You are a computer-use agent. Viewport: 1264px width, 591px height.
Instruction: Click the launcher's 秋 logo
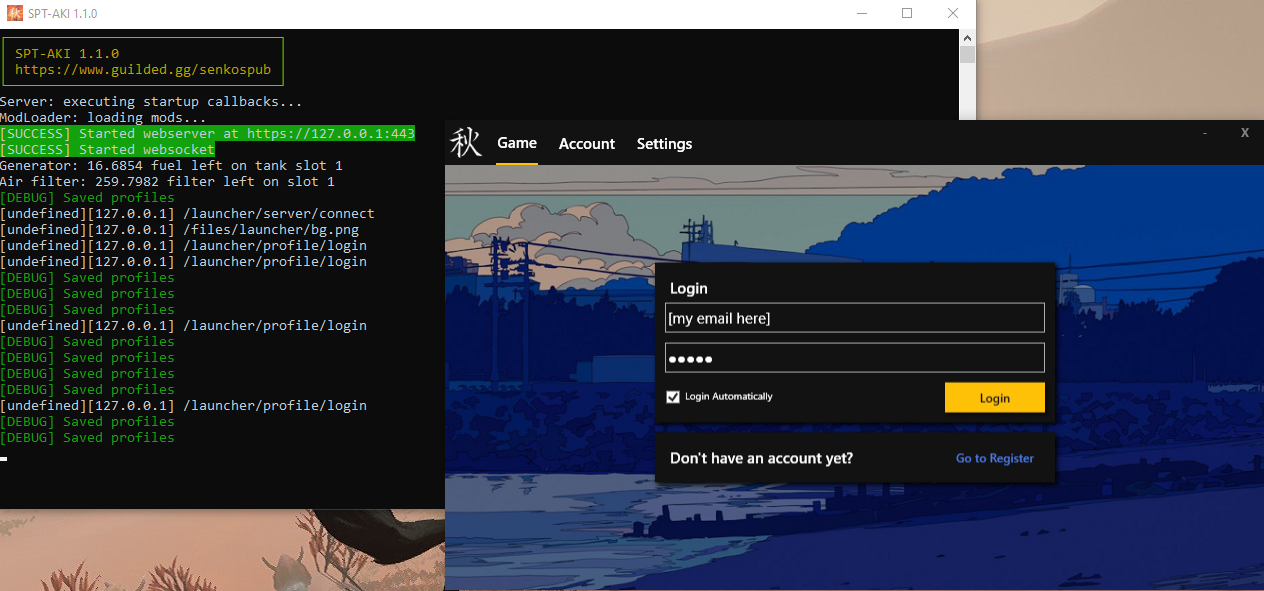(x=466, y=143)
